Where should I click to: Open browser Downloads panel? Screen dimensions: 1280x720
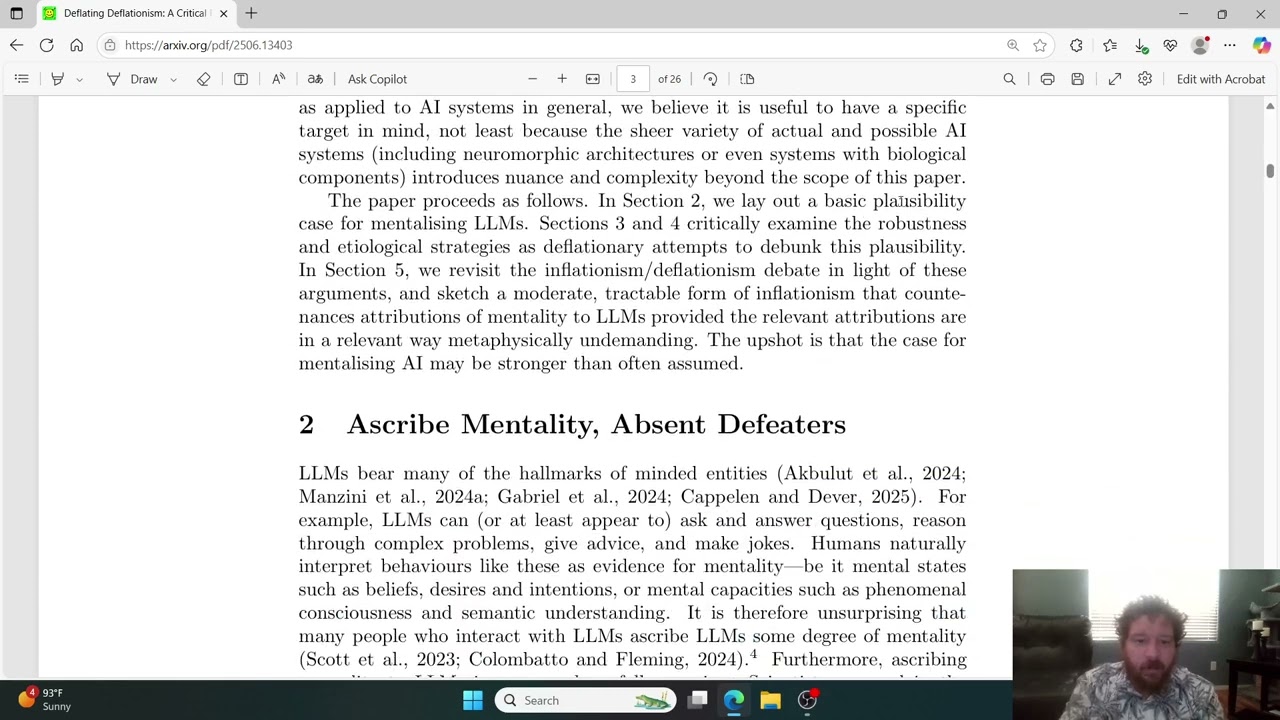(1140, 45)
